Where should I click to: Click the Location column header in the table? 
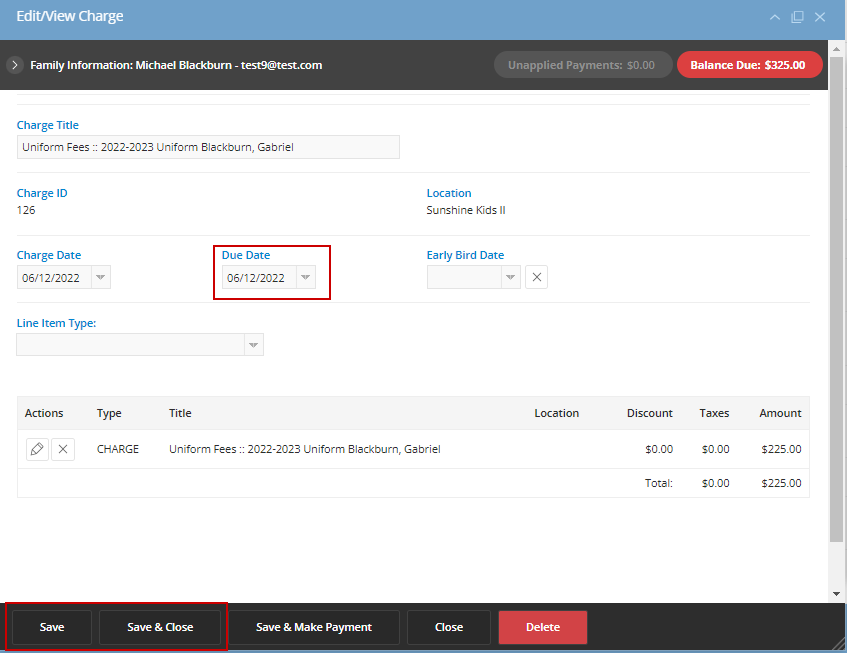coord(556,413)
